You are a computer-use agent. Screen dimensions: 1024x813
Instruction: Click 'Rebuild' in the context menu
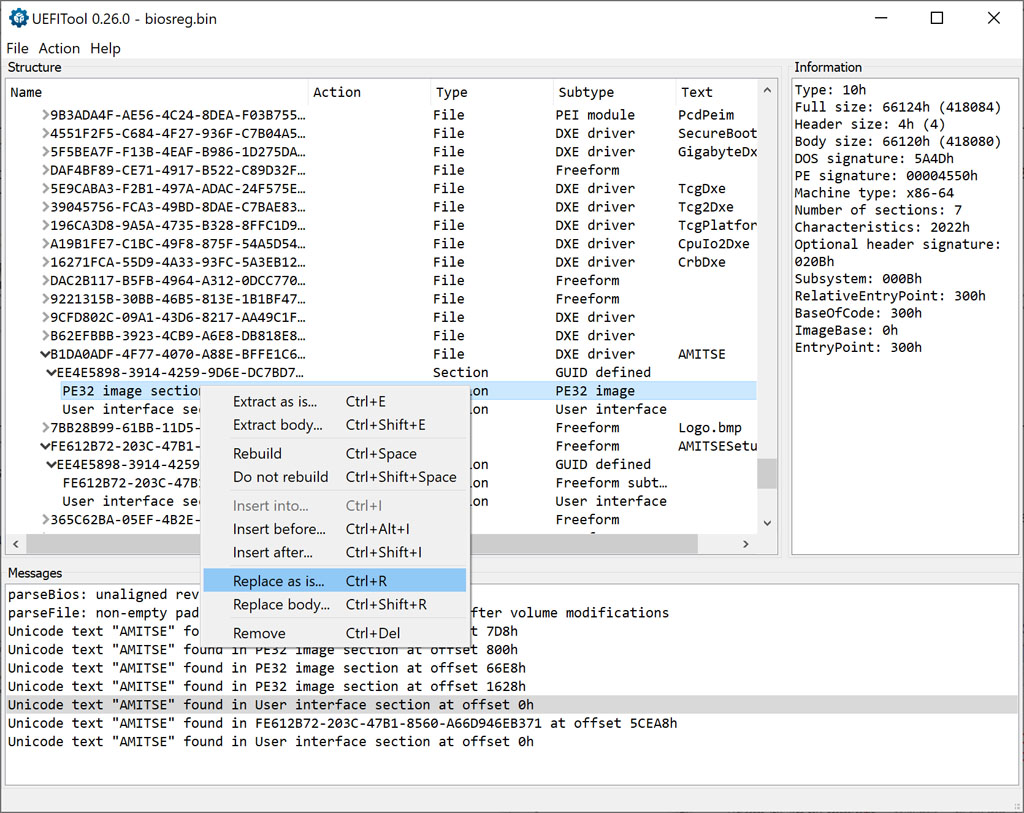pyautogui.click(x=257, y=454)
